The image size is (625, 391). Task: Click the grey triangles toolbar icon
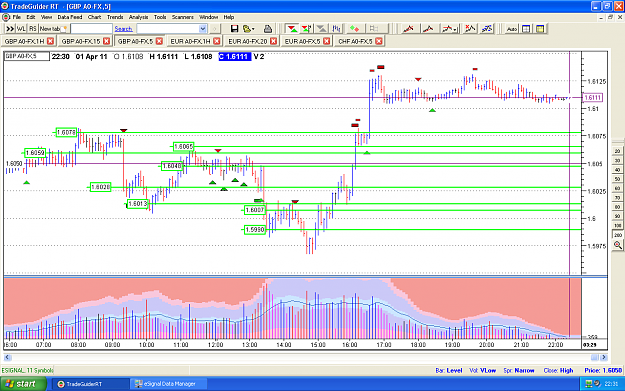click(321, 29)
